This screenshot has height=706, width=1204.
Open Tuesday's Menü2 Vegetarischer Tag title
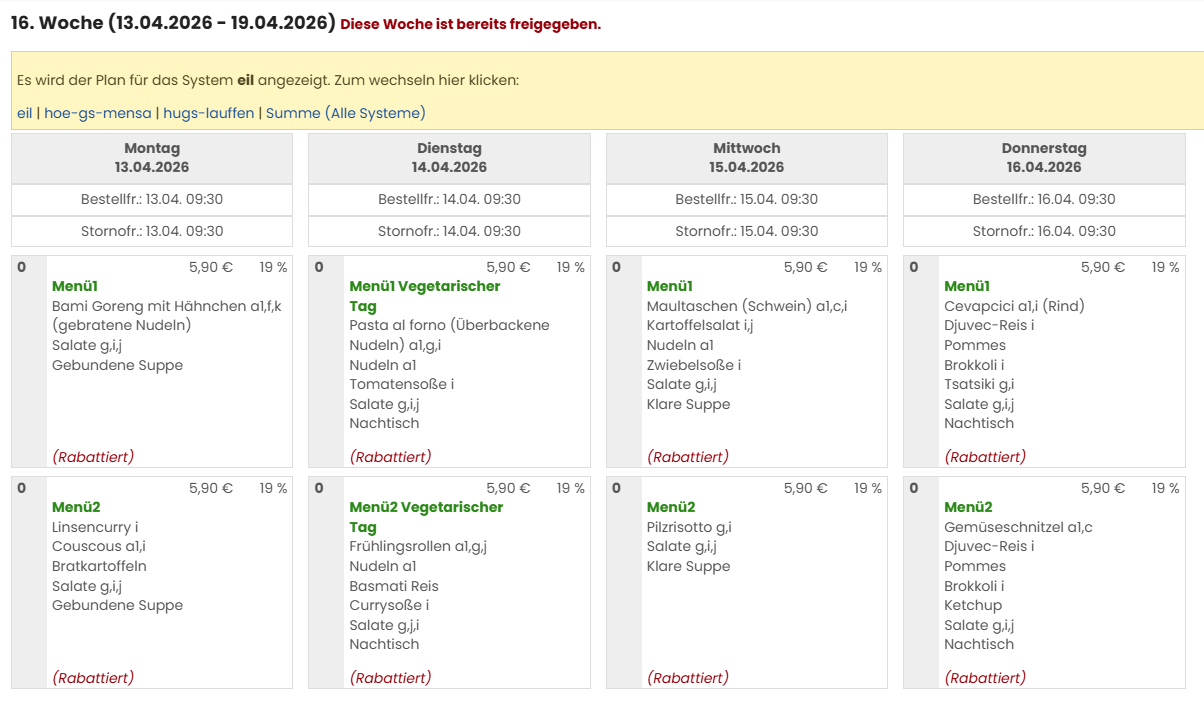click(x=425, y=507)
